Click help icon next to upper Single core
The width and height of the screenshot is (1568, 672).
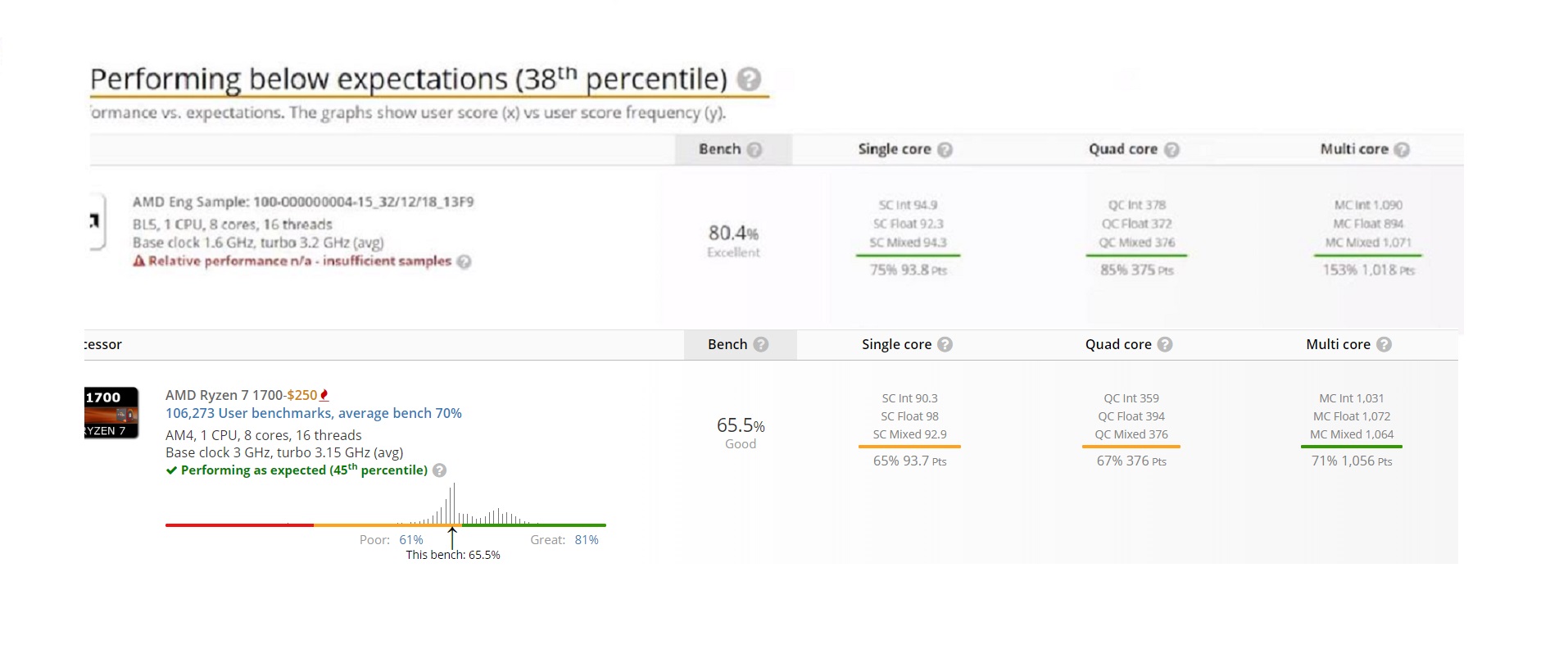(945, 150)
